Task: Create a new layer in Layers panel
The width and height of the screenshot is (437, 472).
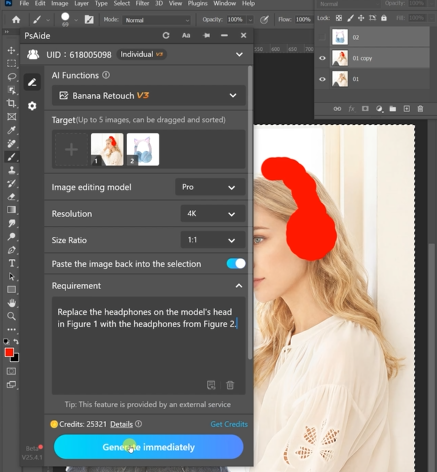Action: 407,109
